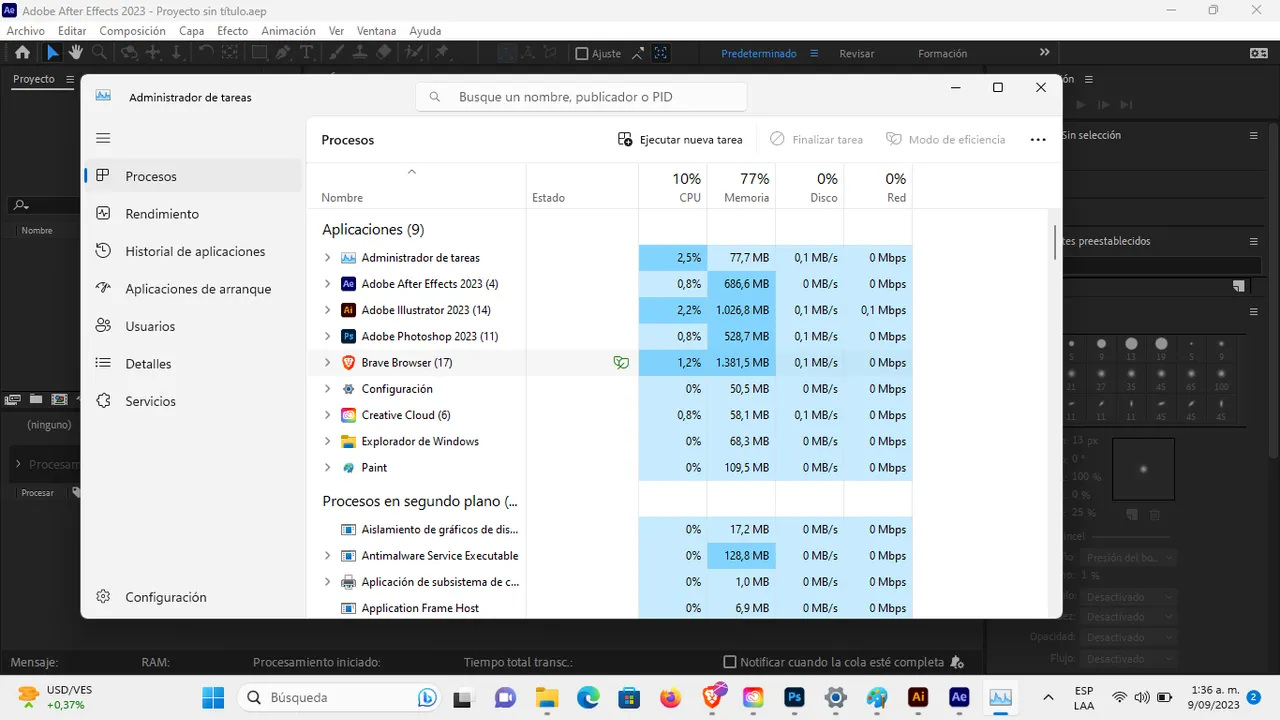Expand the Brave Browser process group
Viewport: 1280px width, 720px height.
pos(327,363)
